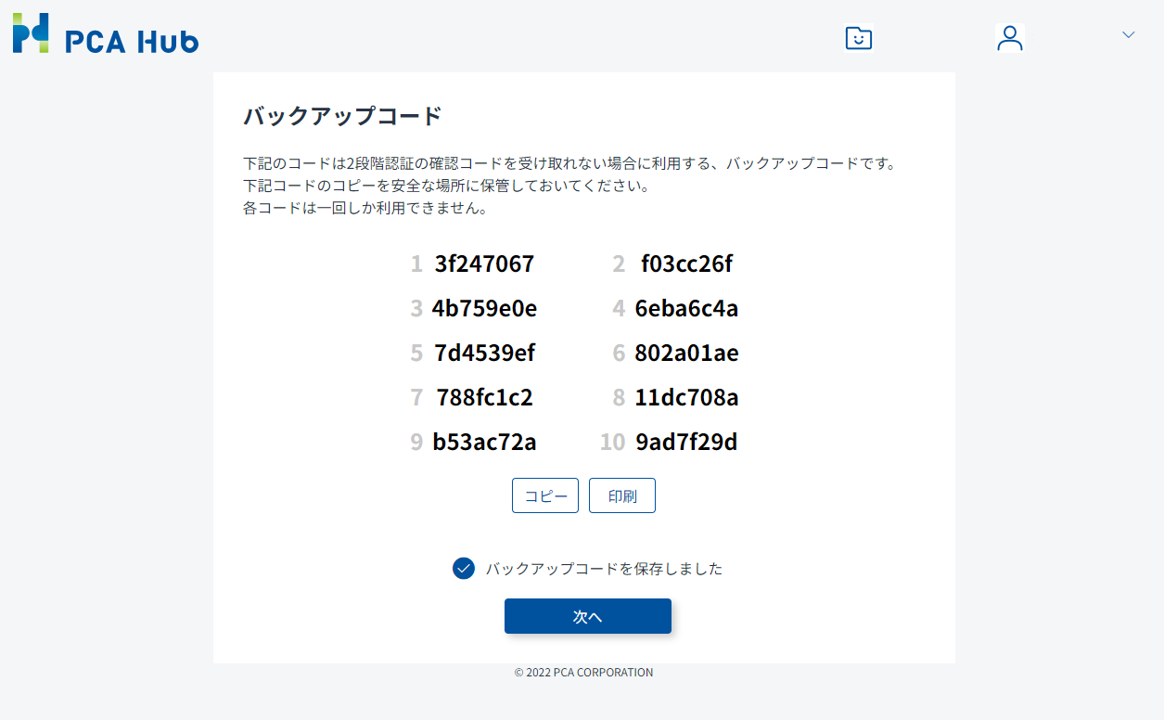This screenshot has height=720, width=1164.
Task: Click the バックアップコード heading
Action: click(342, 116)
